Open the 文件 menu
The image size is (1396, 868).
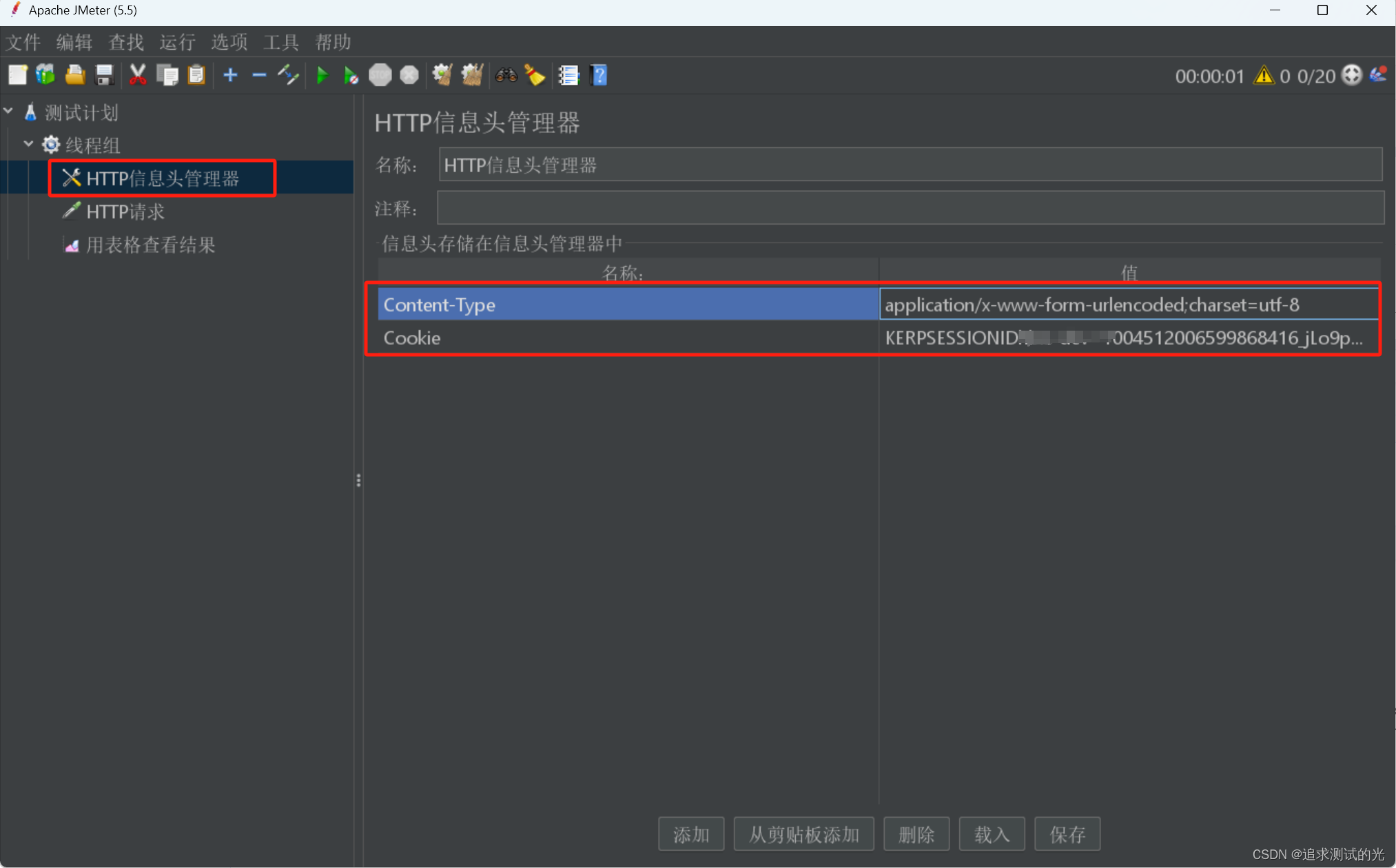pos(23,42)
